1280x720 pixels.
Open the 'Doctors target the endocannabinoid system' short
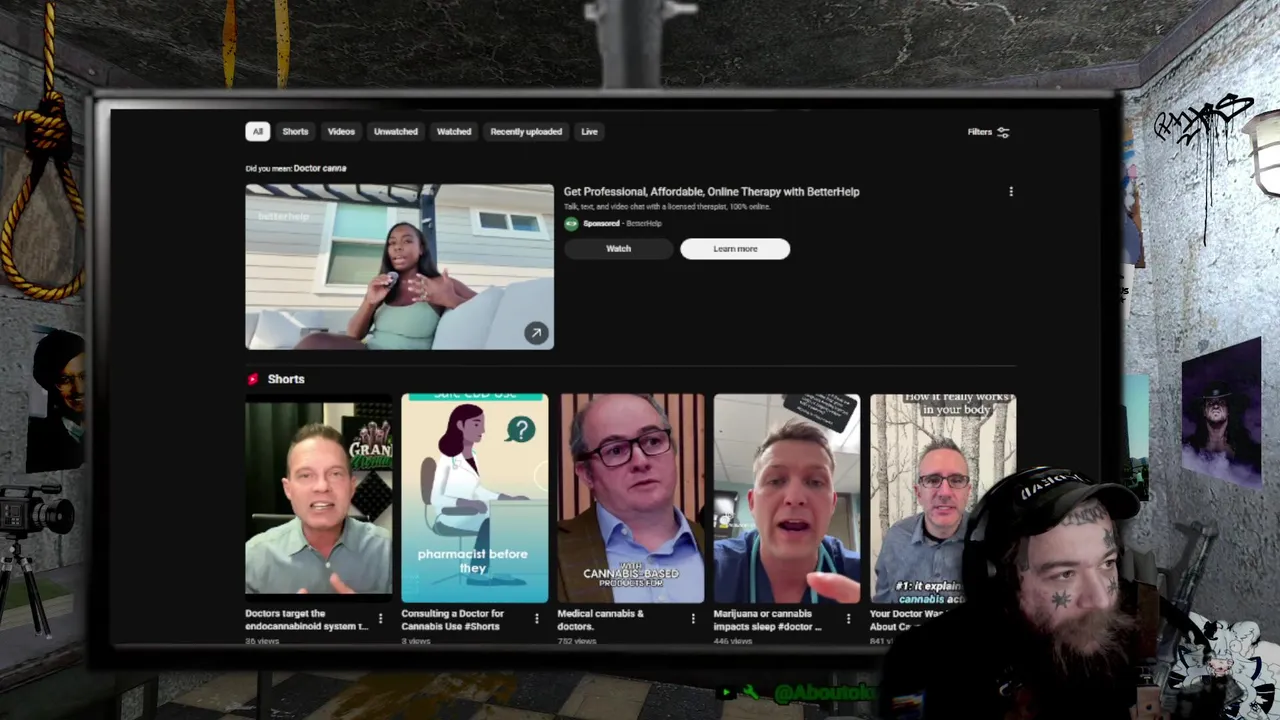click(319, 498)
